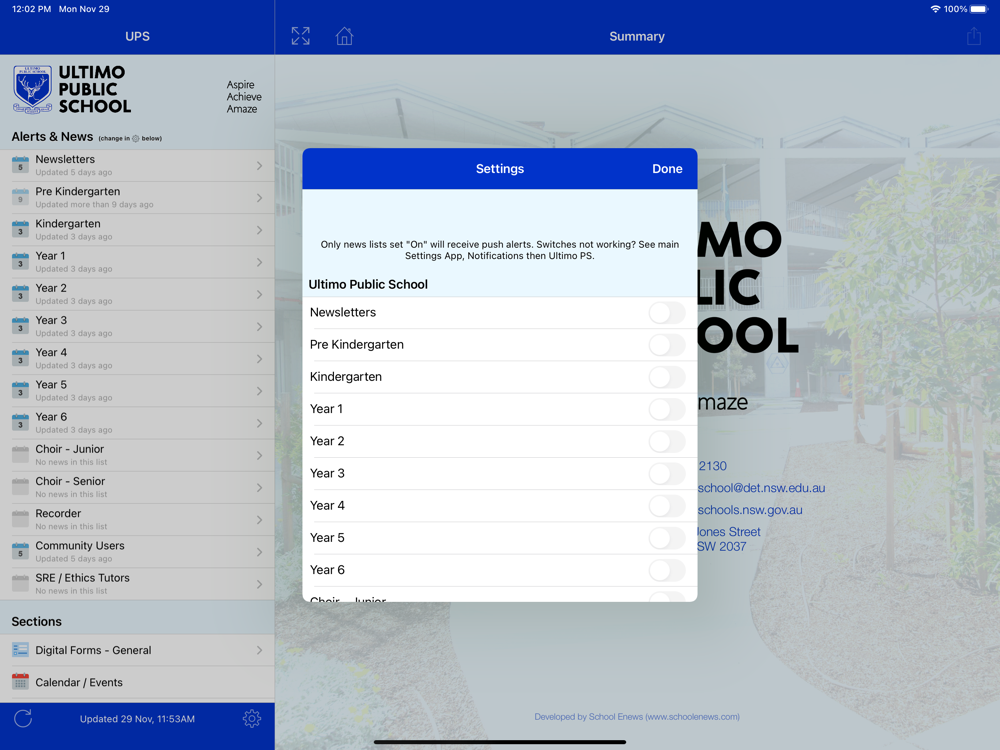Tap the battery indicator in status bar
This screenshot has height=750, width=1000.
[x=979, y=9]
